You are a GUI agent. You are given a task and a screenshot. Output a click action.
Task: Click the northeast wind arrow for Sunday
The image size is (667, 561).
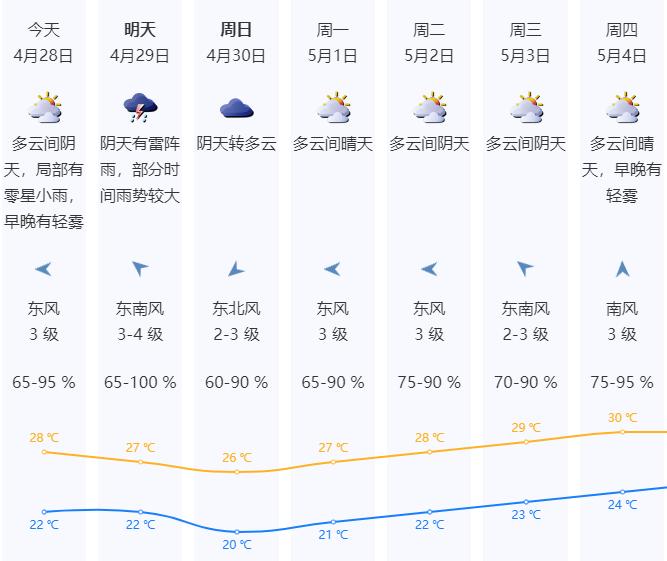coord(236,269)
